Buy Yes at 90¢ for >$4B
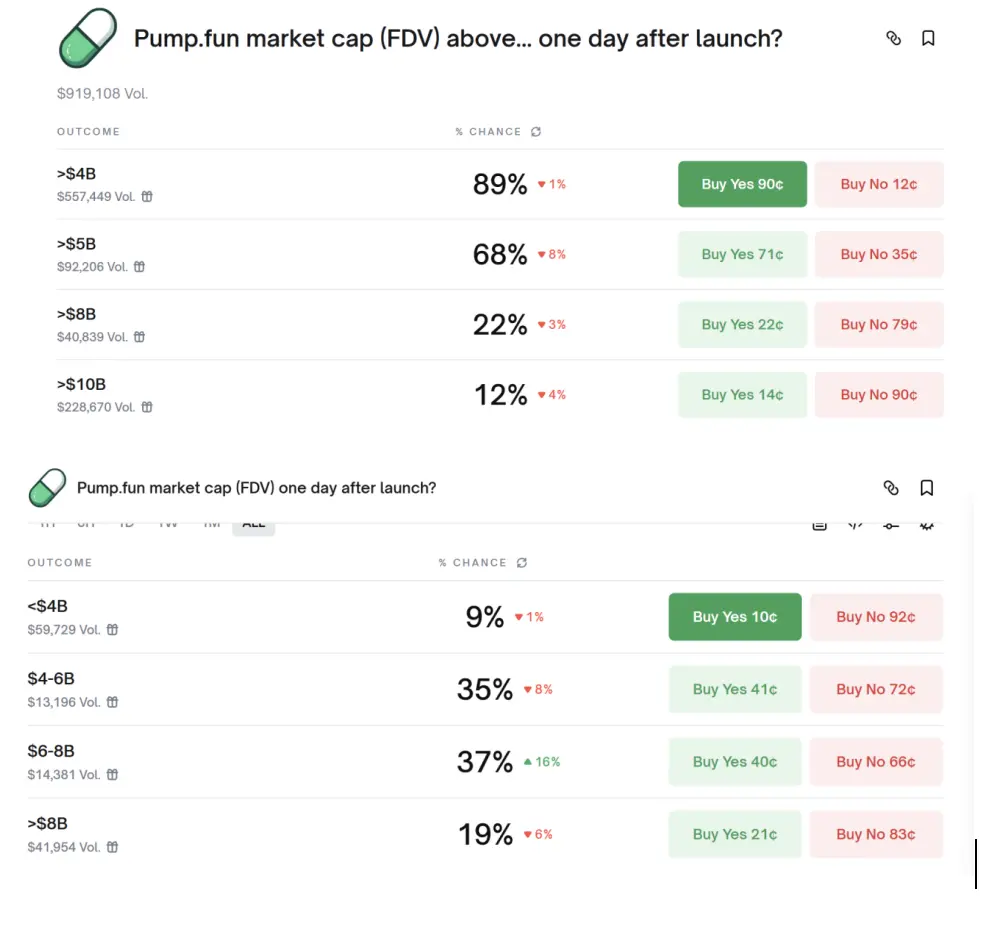1003x934 pixels. pyautogui.click(x=742, y=184)
